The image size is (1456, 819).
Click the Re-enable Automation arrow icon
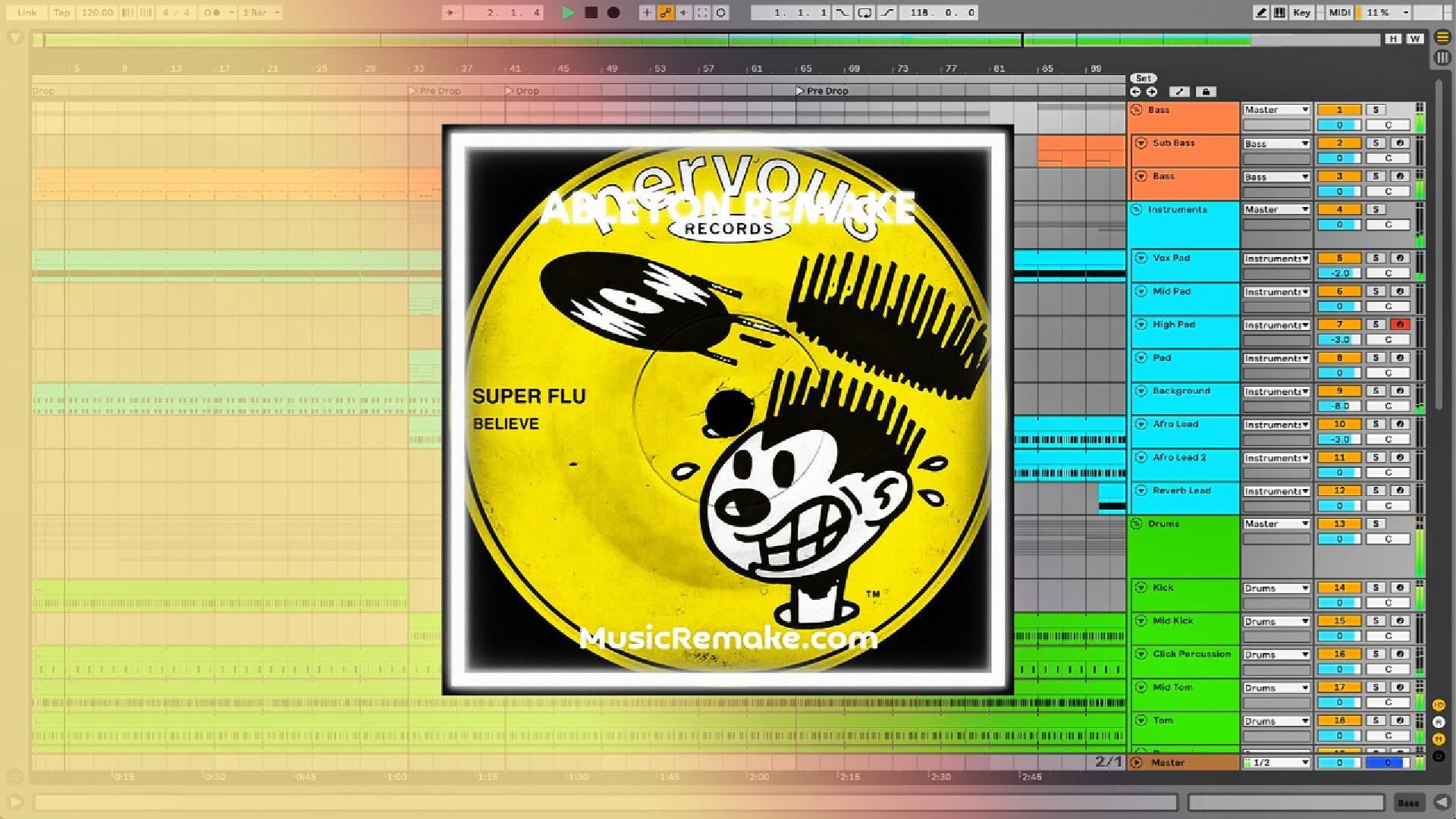click(684, 12)
